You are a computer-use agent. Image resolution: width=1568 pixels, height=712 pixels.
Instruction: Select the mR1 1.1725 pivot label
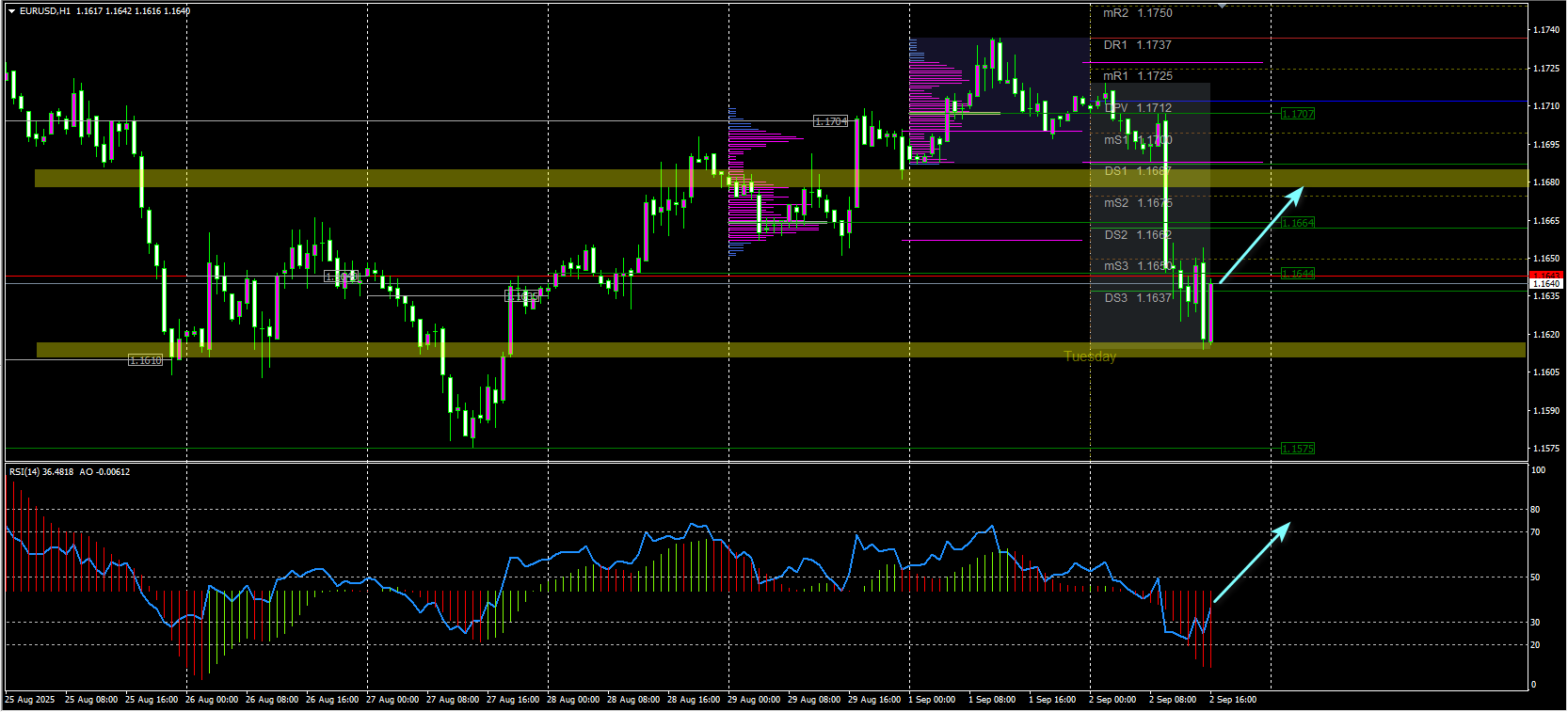1138,76
